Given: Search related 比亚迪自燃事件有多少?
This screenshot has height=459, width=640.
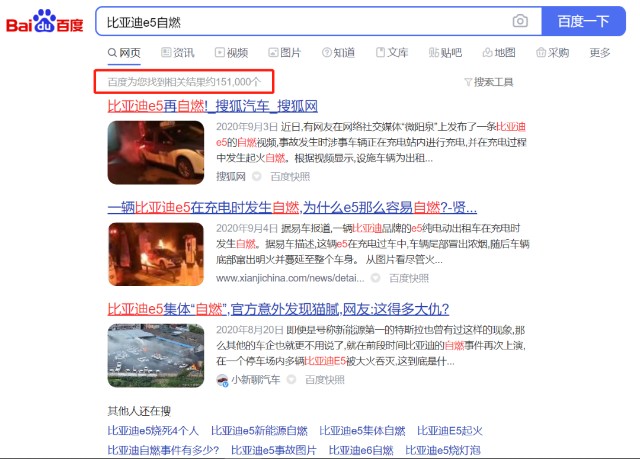Looking at the screenshot, I should pos(163,450).
